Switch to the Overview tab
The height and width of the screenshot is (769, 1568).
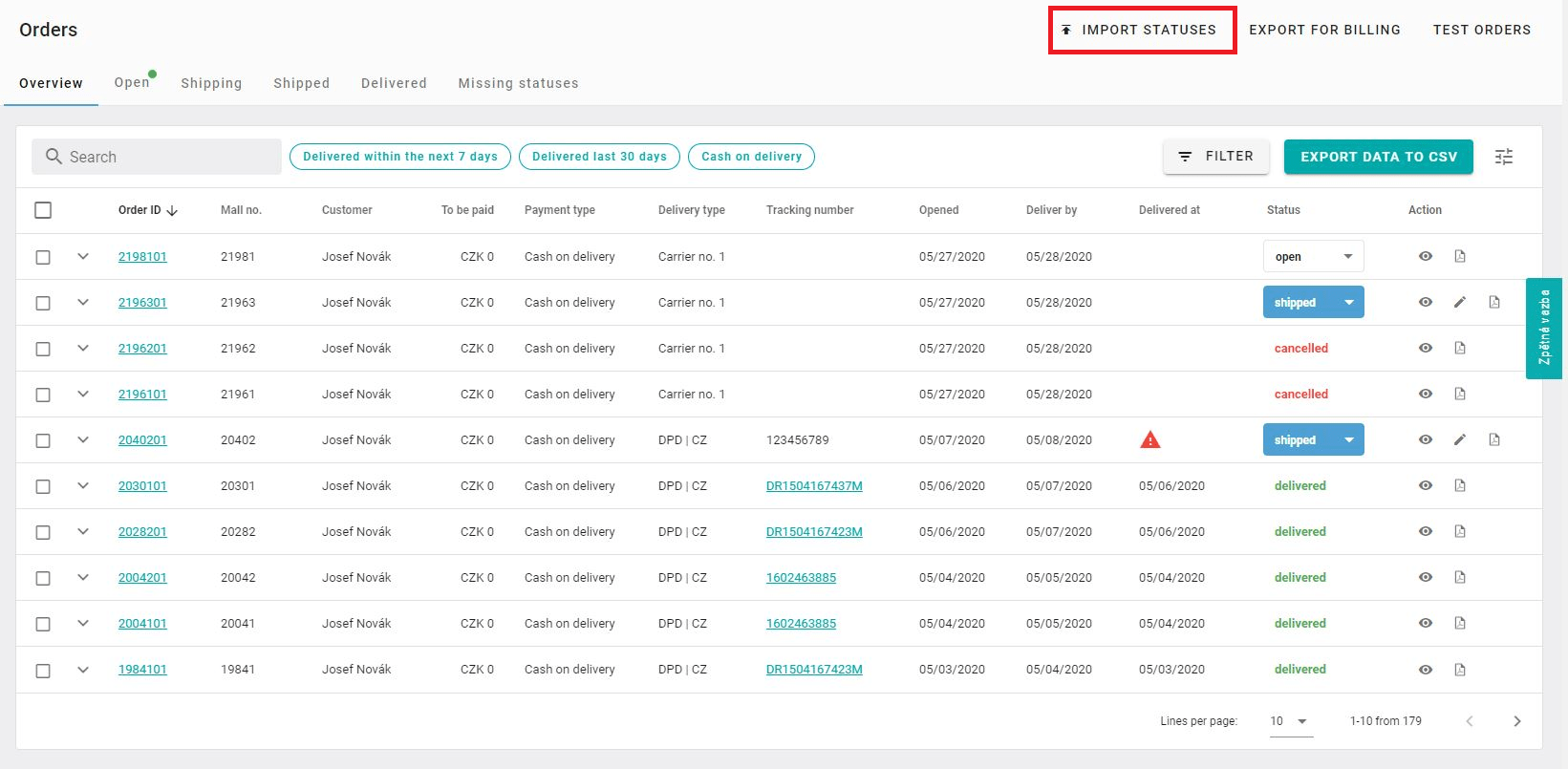[52, 83]
